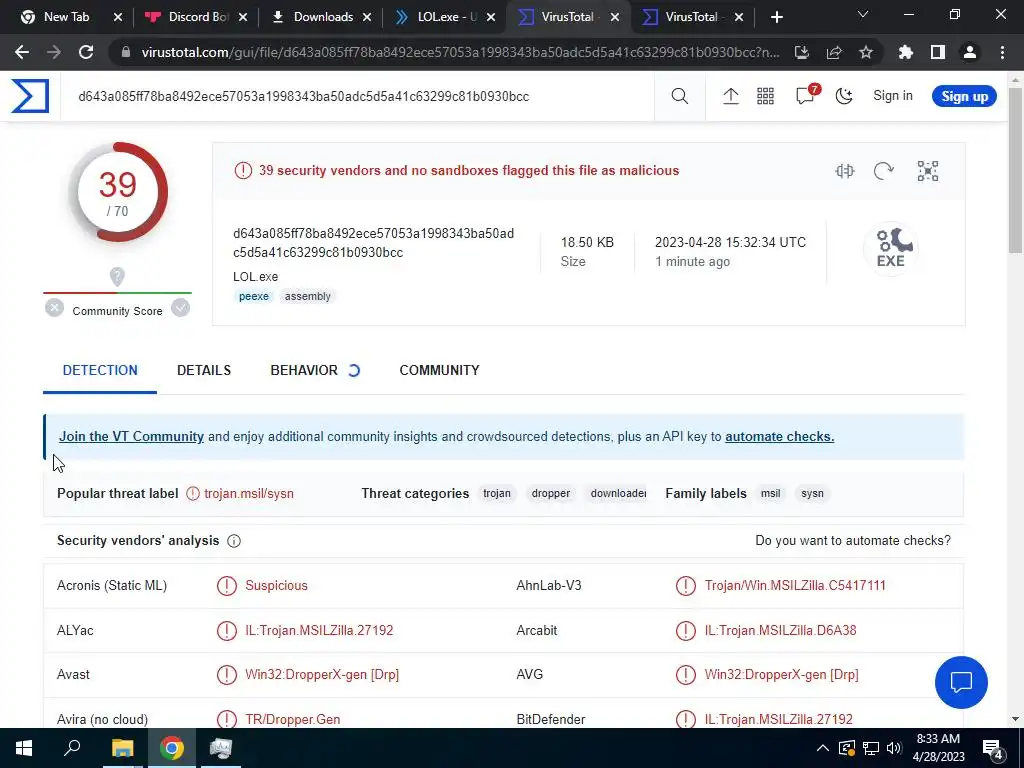Open the graph view icon in summary
Viewport: 1024px width, 768px height.
[927, 171]
